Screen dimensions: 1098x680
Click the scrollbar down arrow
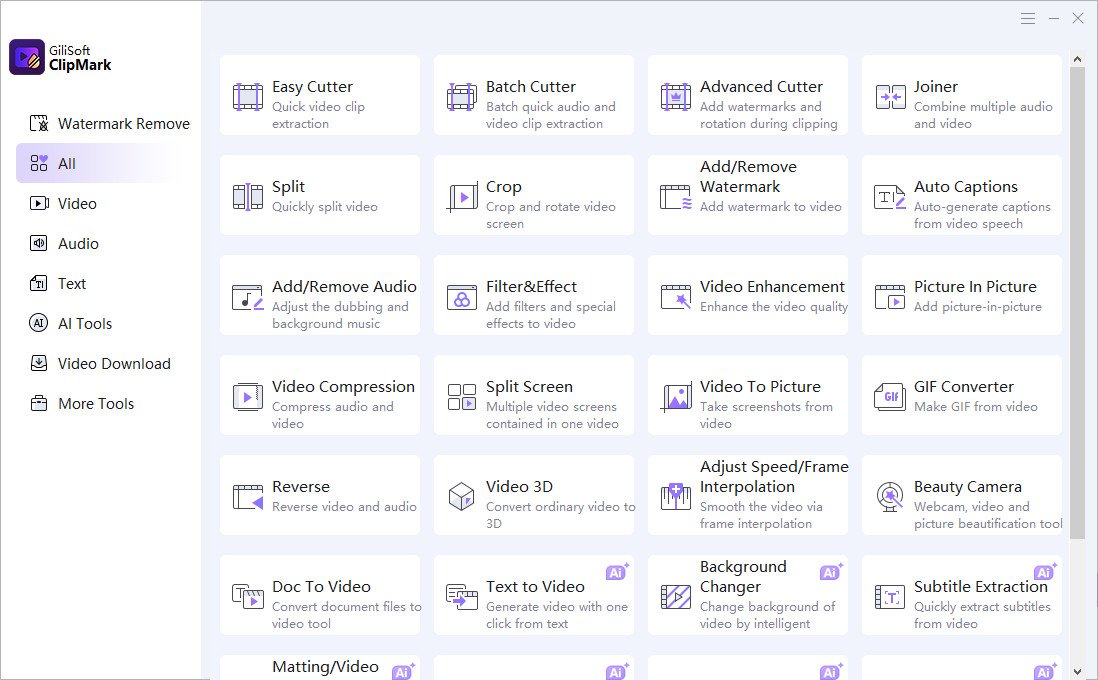(1077, 671)
